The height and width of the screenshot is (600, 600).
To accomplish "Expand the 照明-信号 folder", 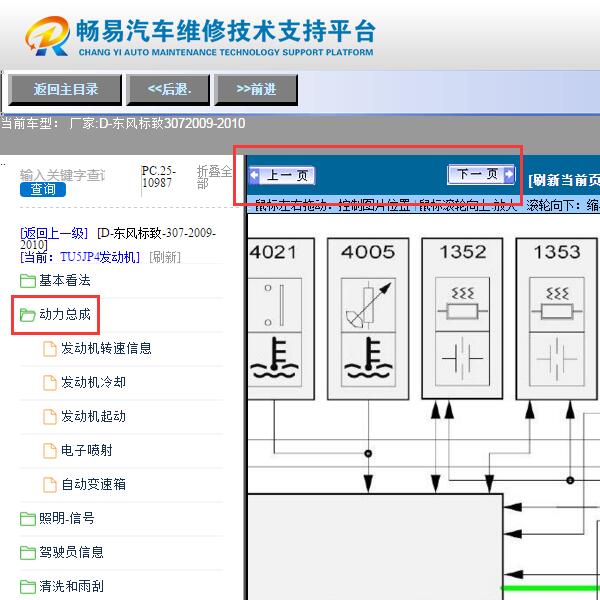I will point(67,519).
